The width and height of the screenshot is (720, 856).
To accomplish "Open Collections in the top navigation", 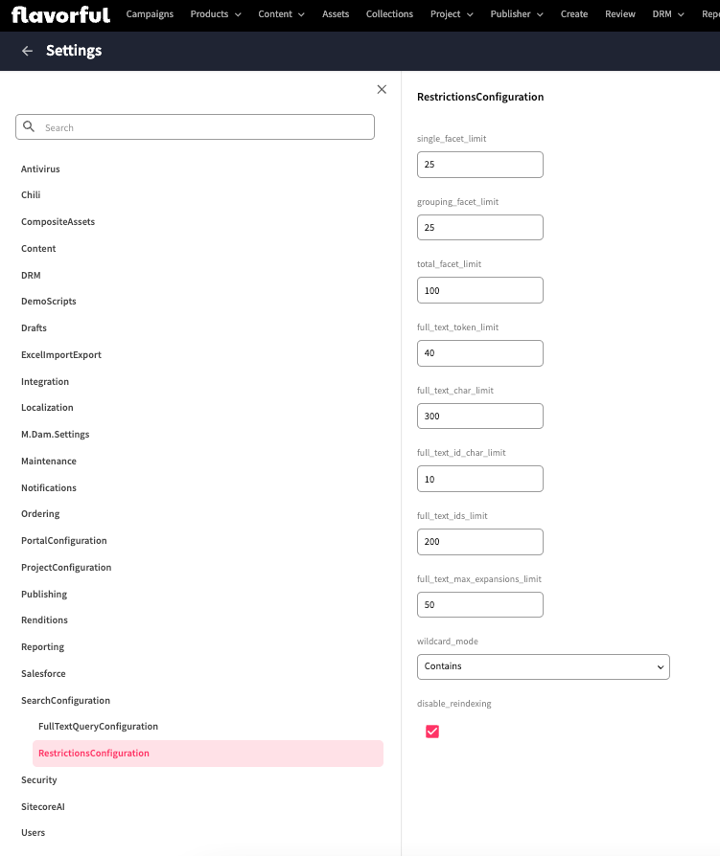I will click(x=389, y=14).
